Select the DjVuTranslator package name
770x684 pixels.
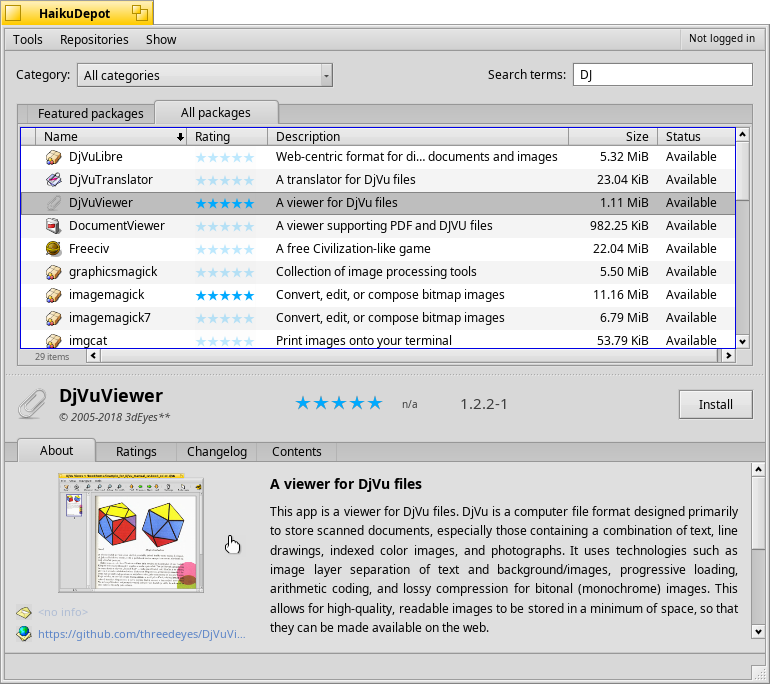110,180
